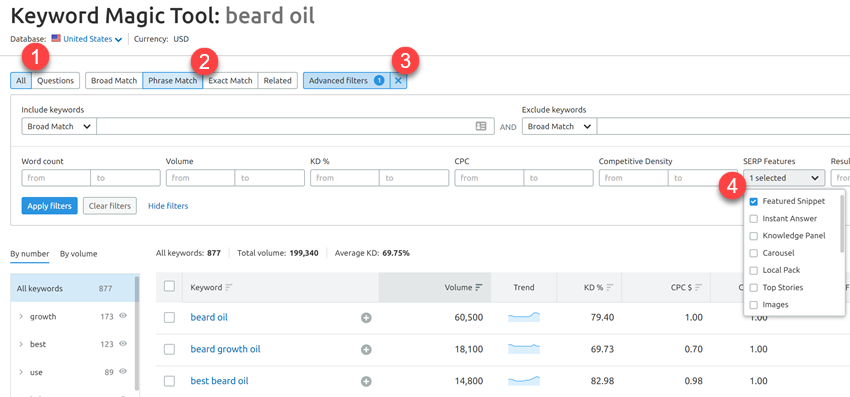Check the select-all keywords checkbox
The image size is (850, 397).
(x=169, y=286)
